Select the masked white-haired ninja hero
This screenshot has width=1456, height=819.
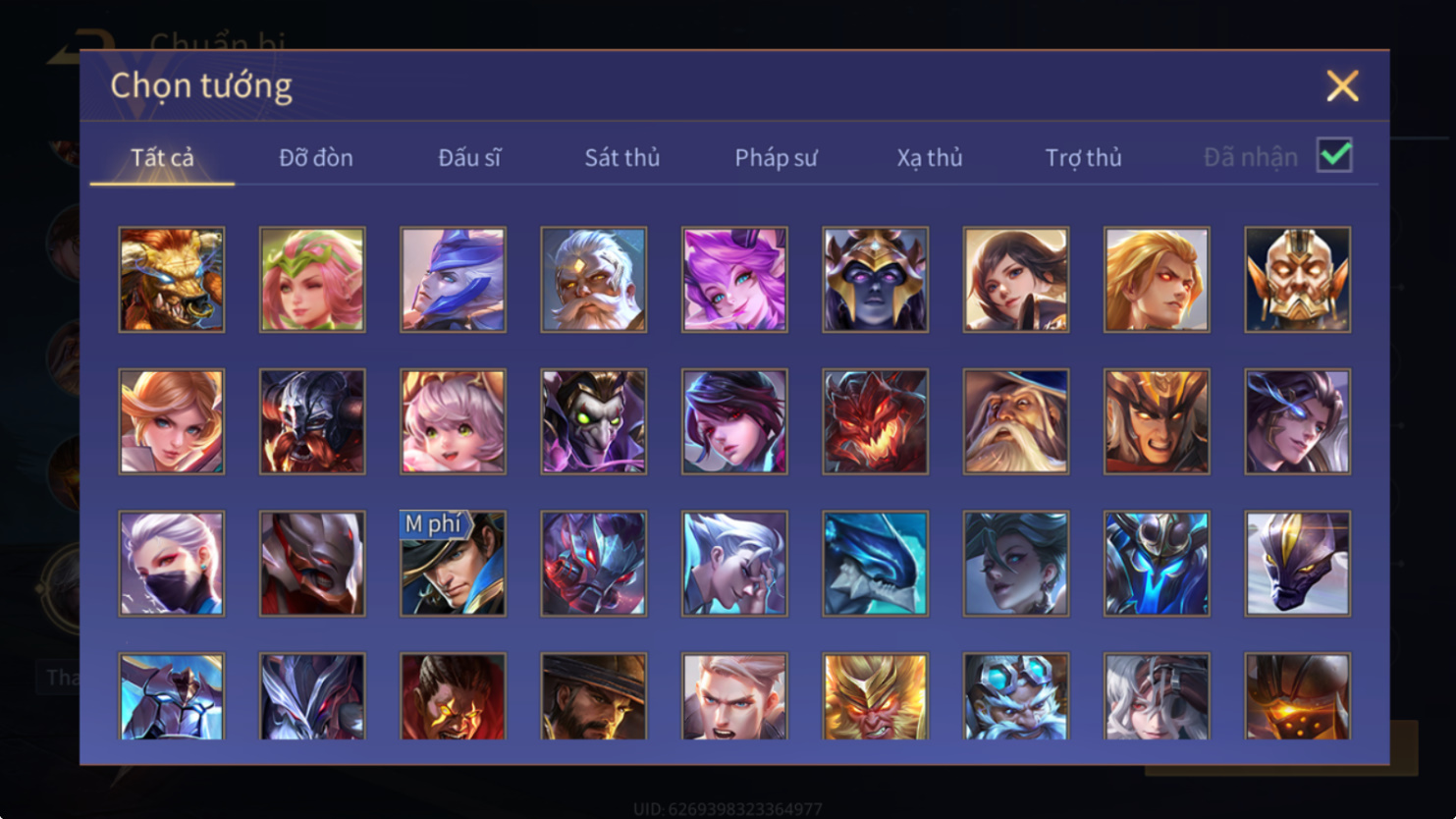pyautogui.click(x=172, y=564)
